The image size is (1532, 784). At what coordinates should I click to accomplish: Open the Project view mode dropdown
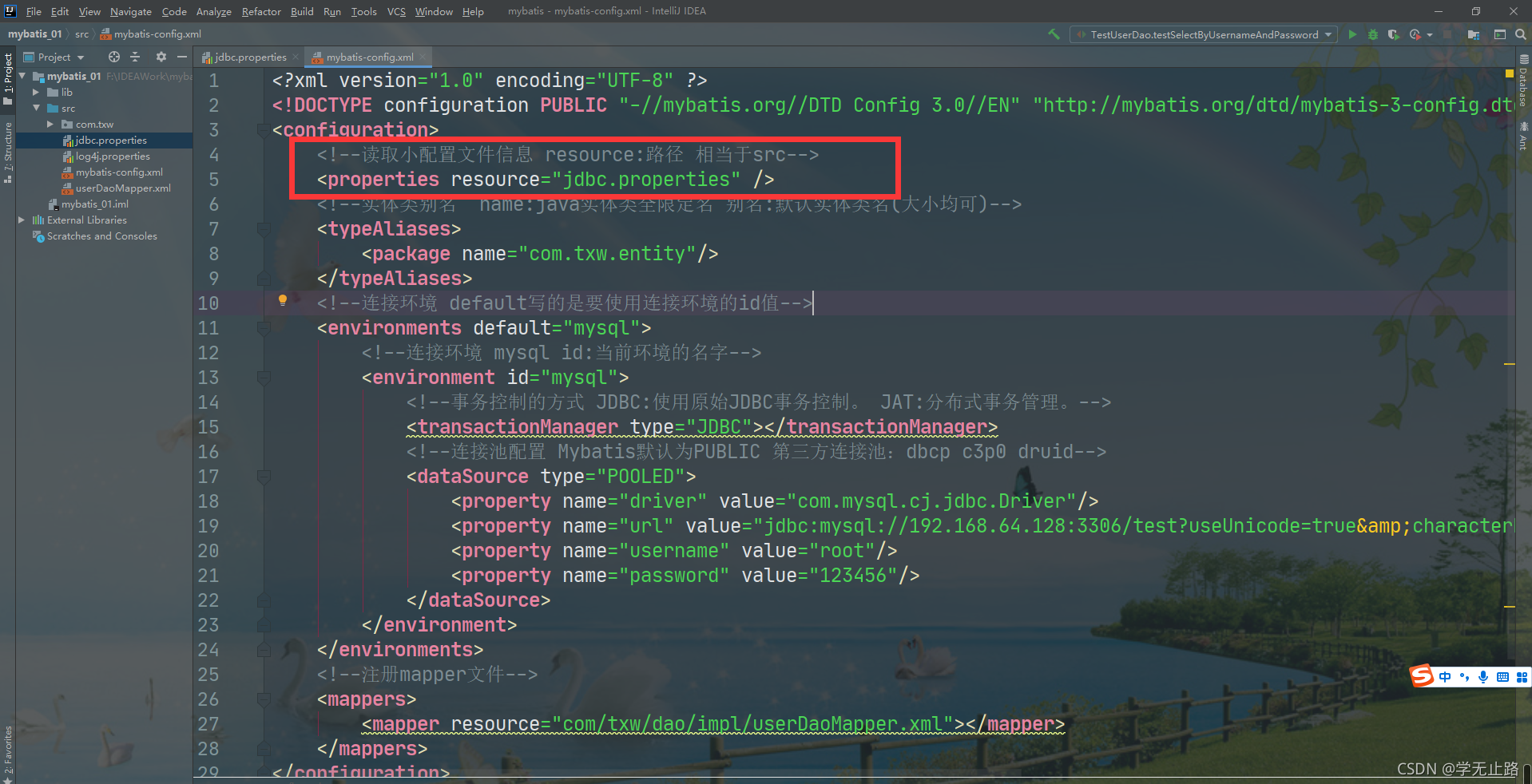81,57
